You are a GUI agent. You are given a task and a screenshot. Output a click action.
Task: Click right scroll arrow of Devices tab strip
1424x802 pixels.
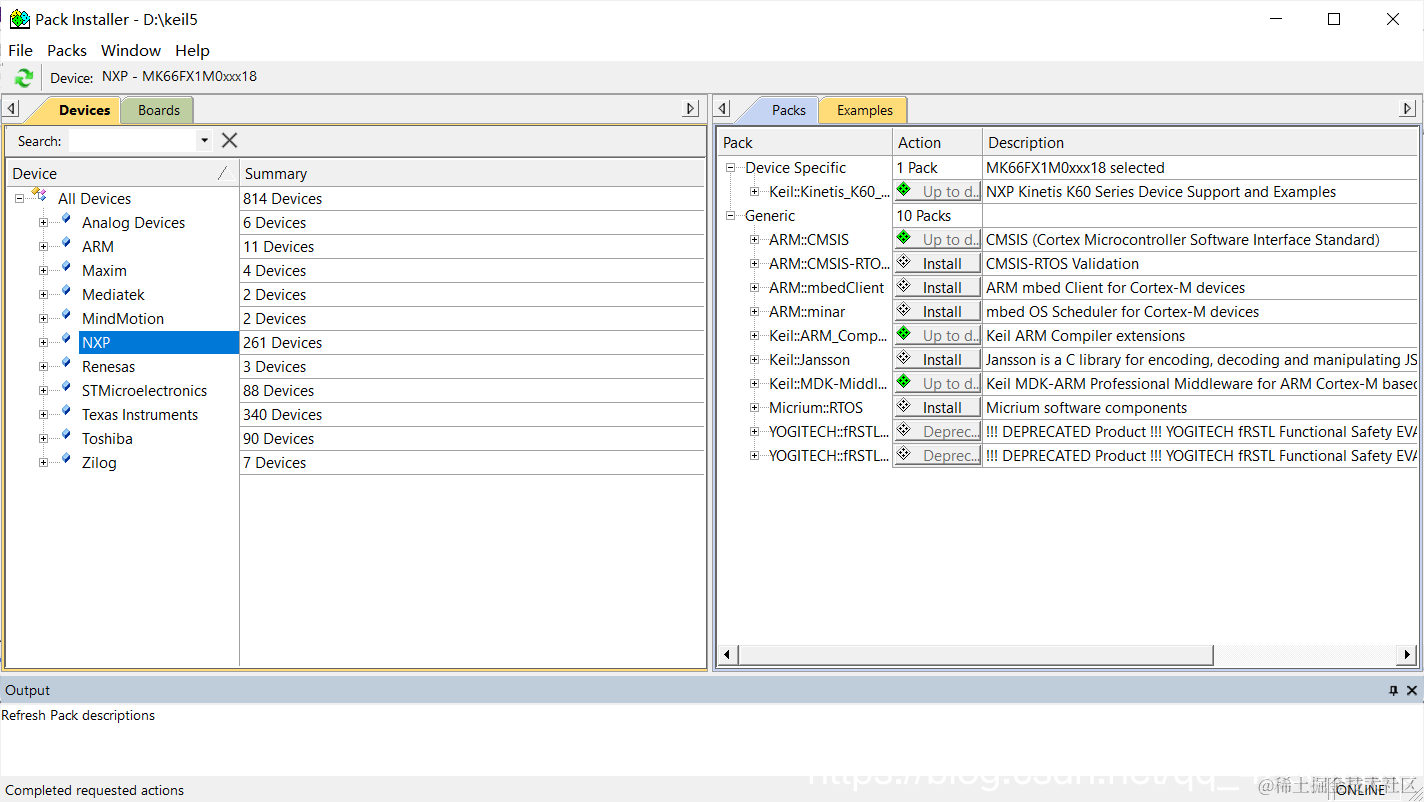click(x=691, y=109)
